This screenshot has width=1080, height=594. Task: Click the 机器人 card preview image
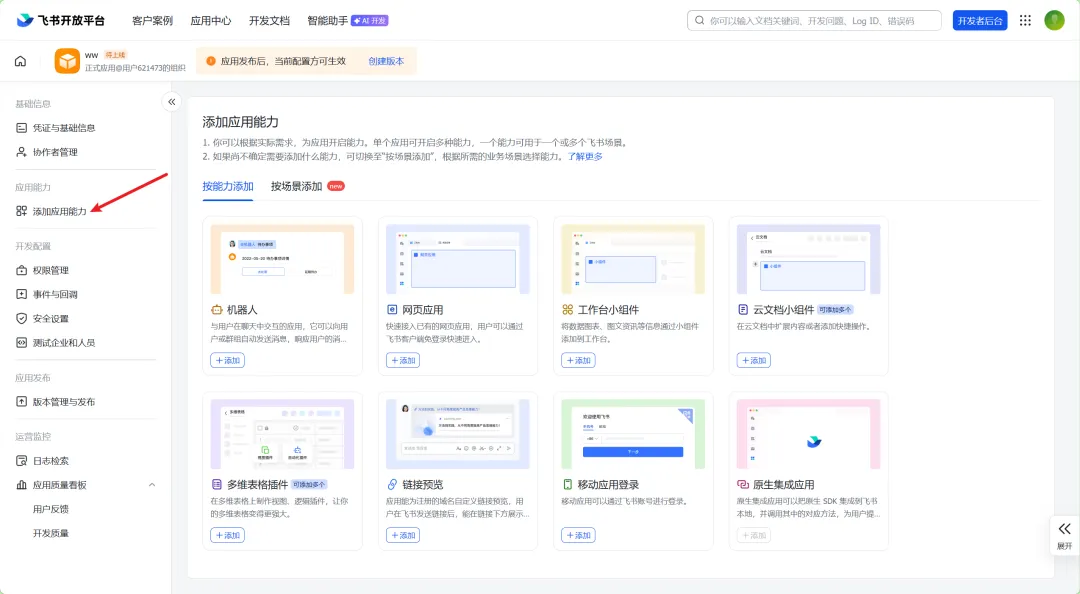tap(282, 259)
